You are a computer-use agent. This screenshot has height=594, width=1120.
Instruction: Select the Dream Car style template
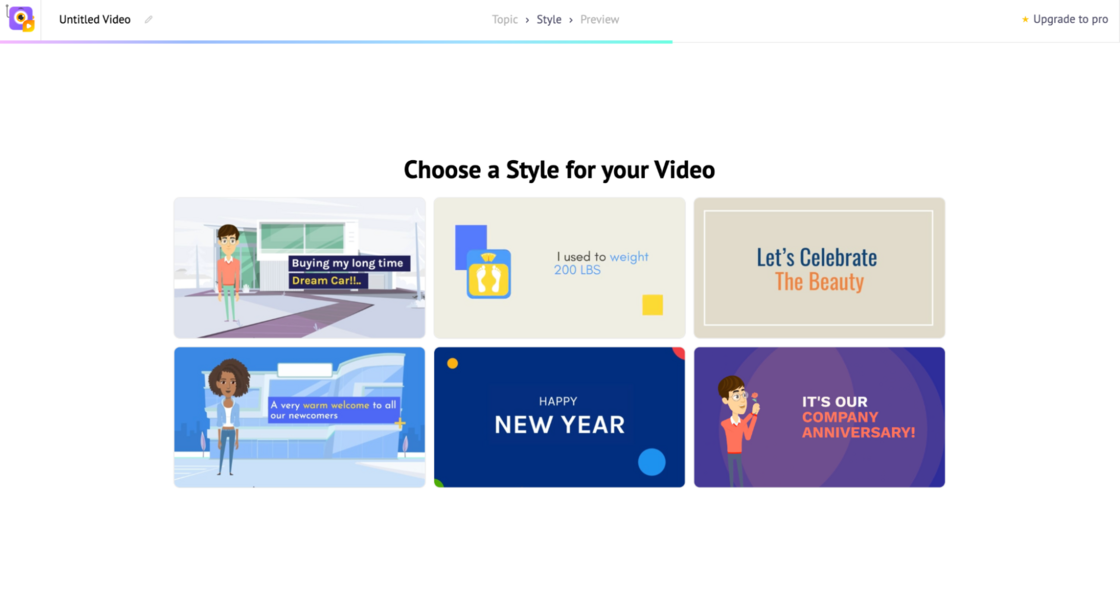pyautogui.click(x=299, y=267)
